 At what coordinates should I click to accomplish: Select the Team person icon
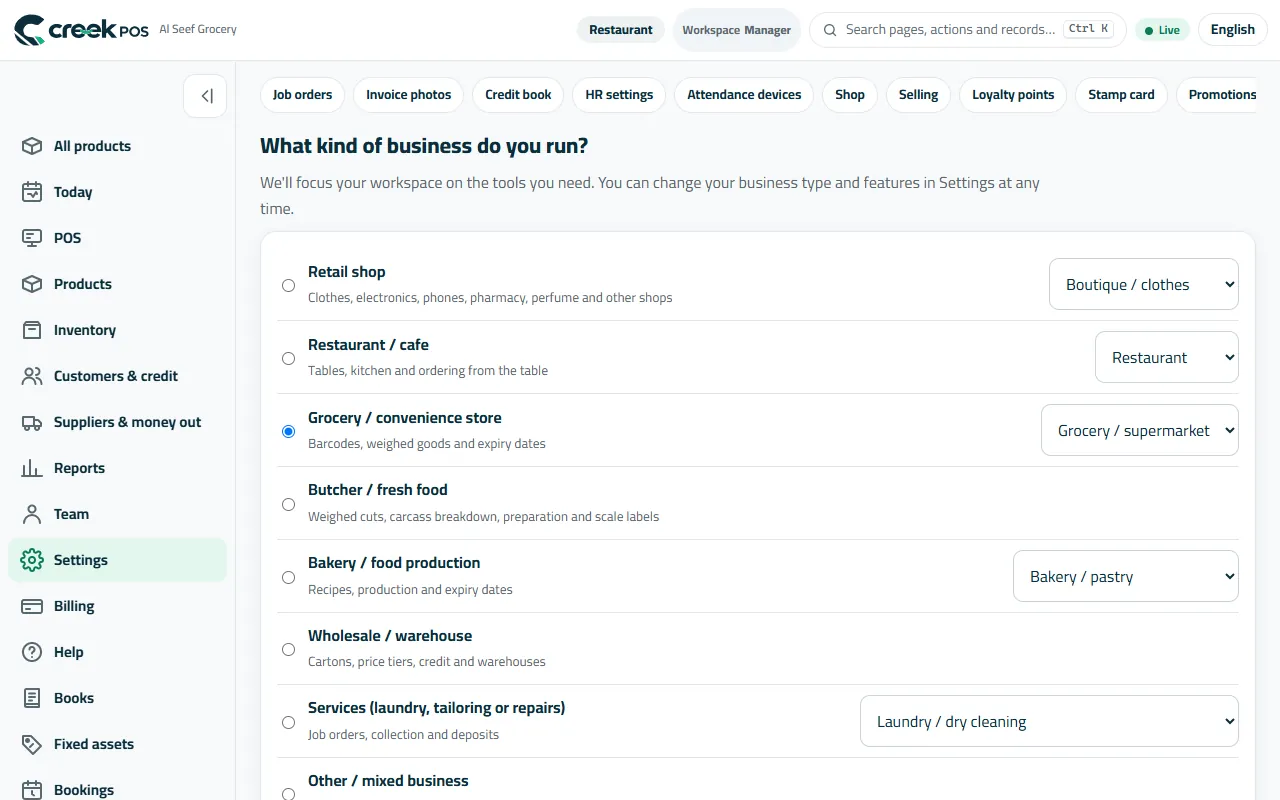(32, 514)
